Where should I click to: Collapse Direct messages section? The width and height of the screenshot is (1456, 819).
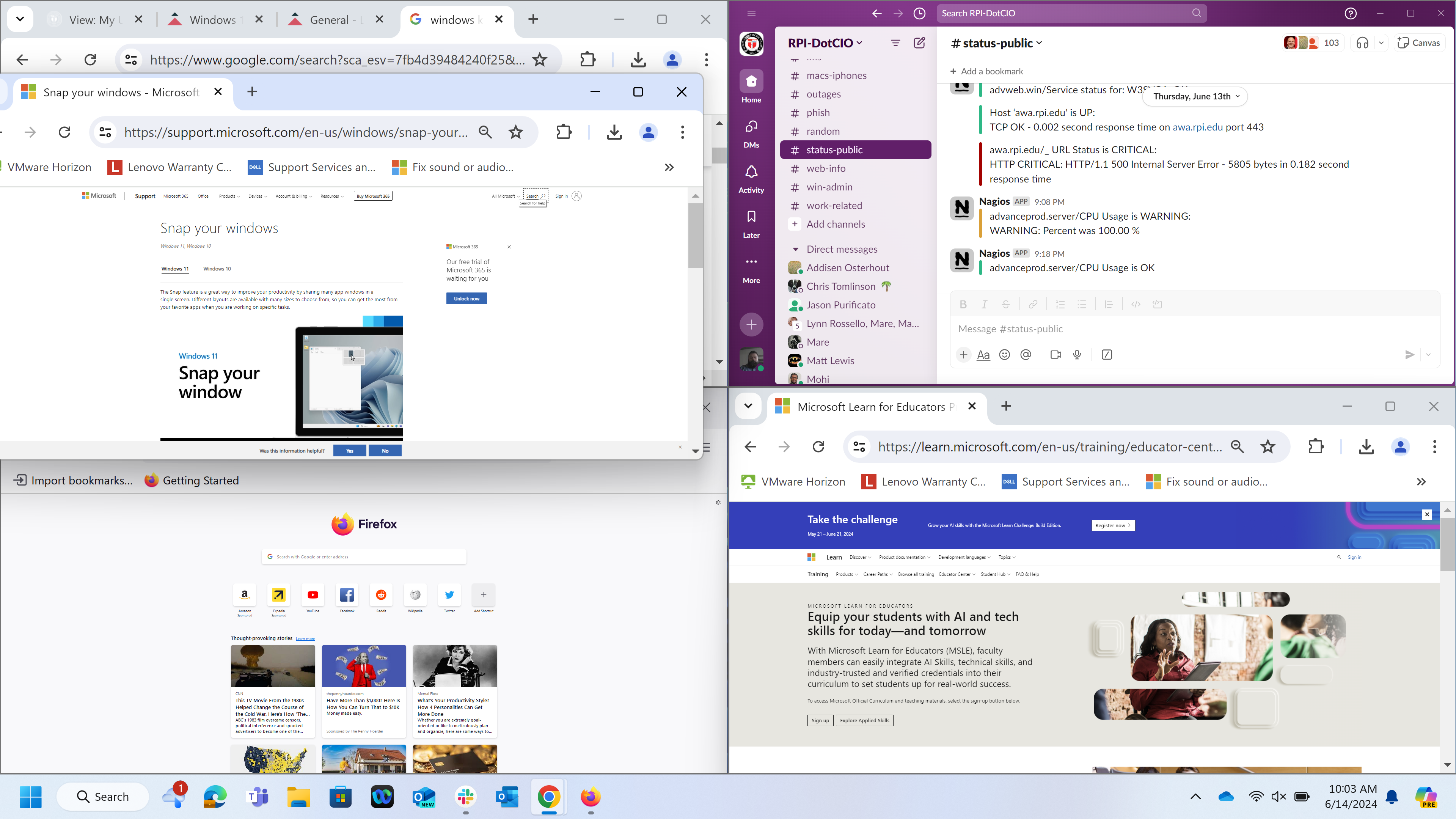795,249
